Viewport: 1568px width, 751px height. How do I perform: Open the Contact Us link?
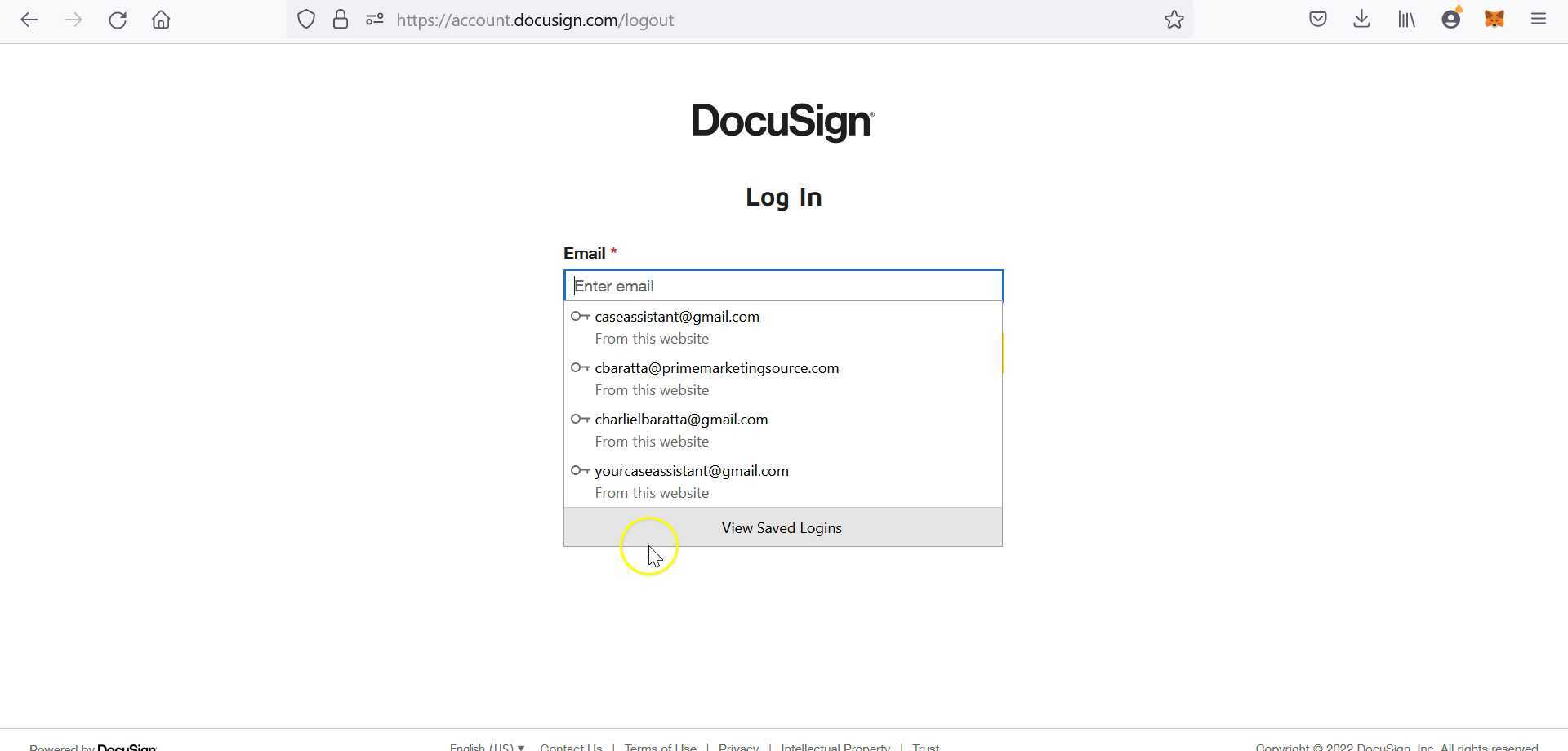coord(570,747)
